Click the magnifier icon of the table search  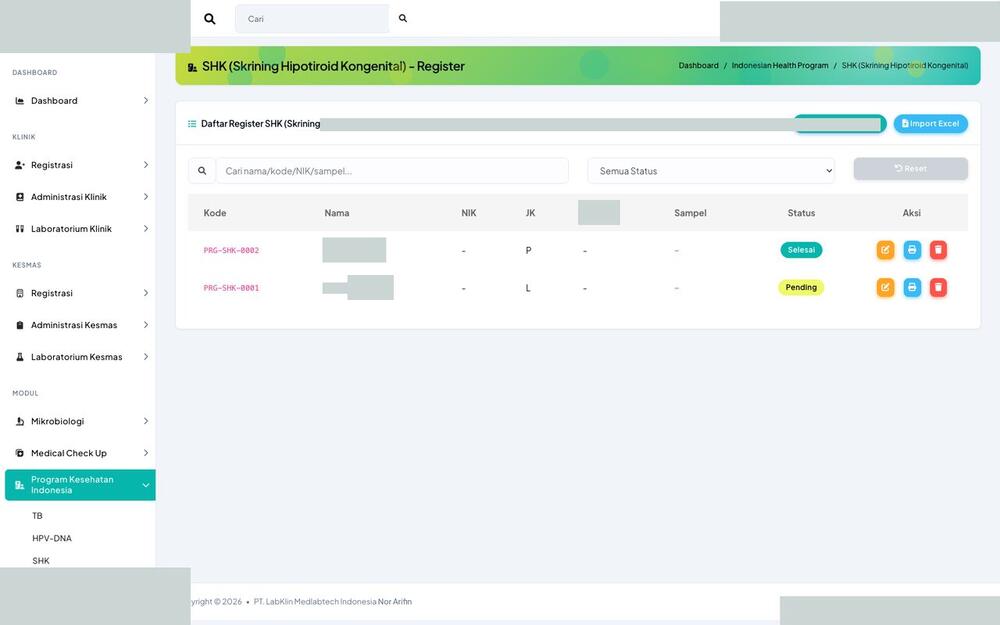coord(202,171)
